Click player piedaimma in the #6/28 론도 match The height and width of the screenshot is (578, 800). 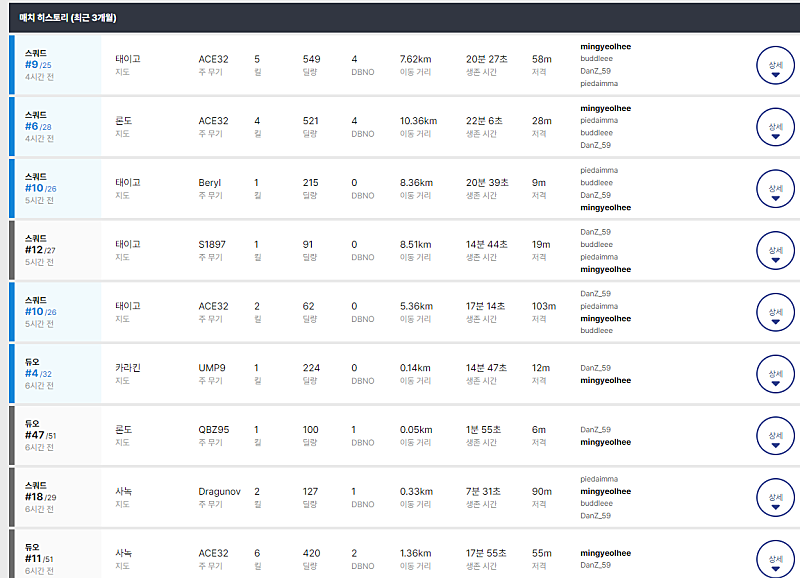[x=599, y=121]
